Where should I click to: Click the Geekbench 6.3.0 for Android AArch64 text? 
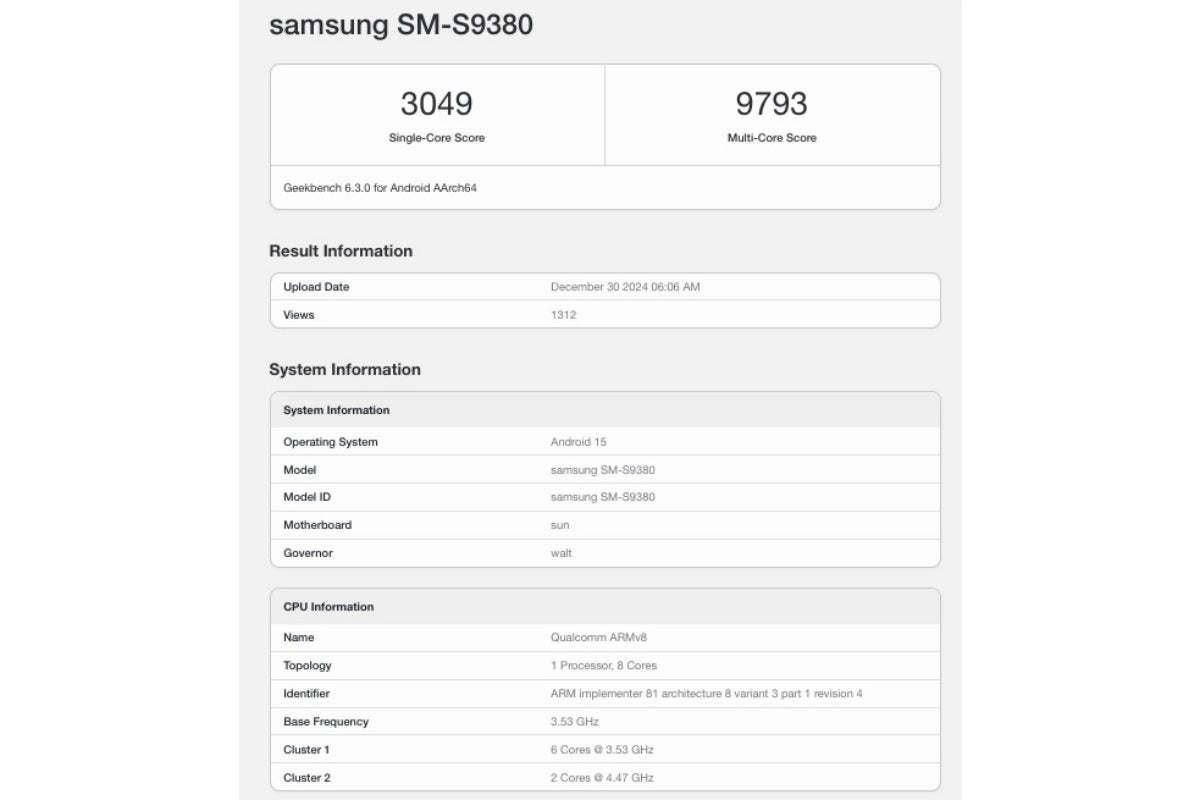click(x=379, y=187)
